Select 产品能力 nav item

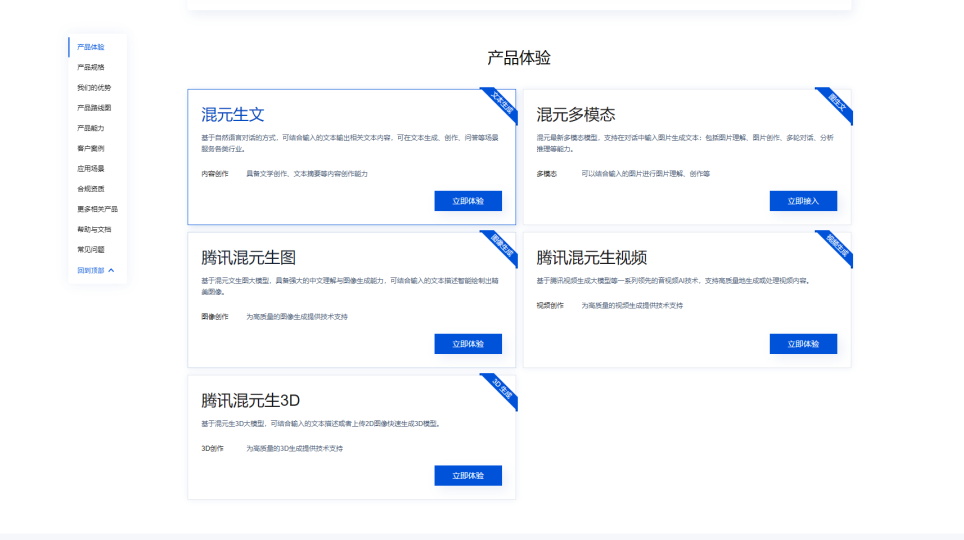(x=90, y=128)
